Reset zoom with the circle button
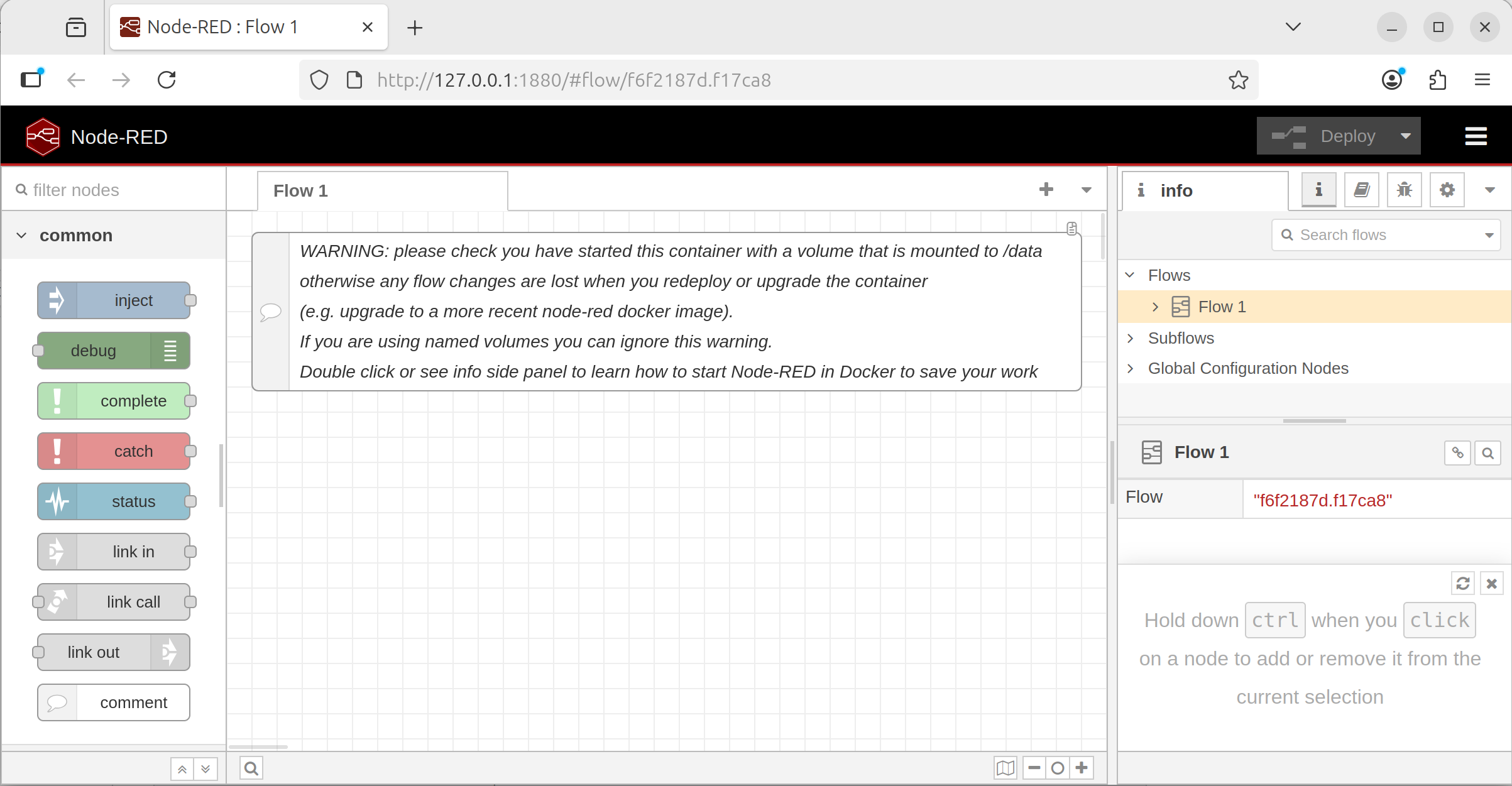 tap(1058, 768)
